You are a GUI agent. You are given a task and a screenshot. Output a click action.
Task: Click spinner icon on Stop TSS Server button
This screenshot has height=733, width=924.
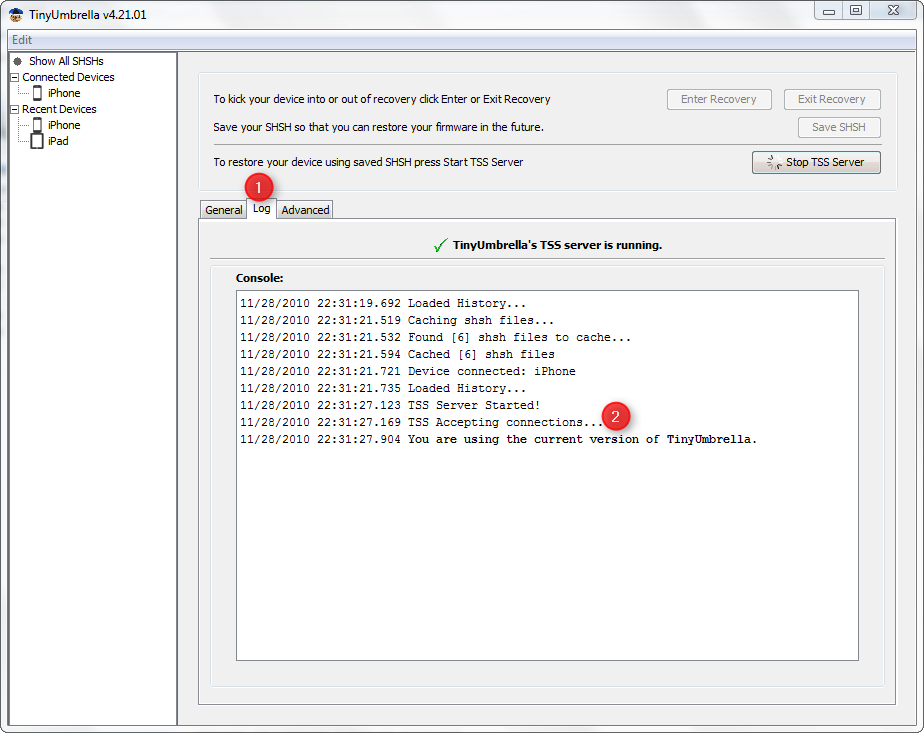(x=774, y=162)
